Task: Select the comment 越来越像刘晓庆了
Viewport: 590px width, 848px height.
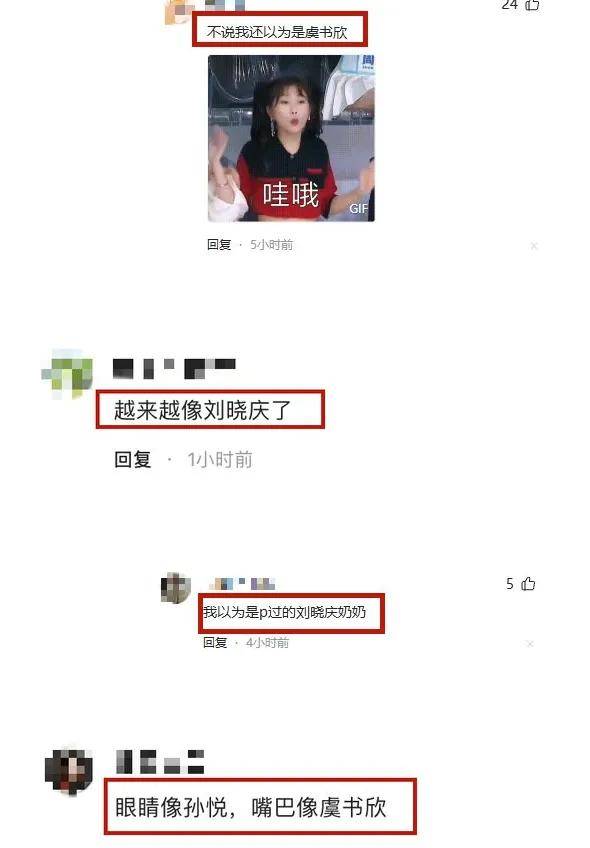Action: point(203,410)
